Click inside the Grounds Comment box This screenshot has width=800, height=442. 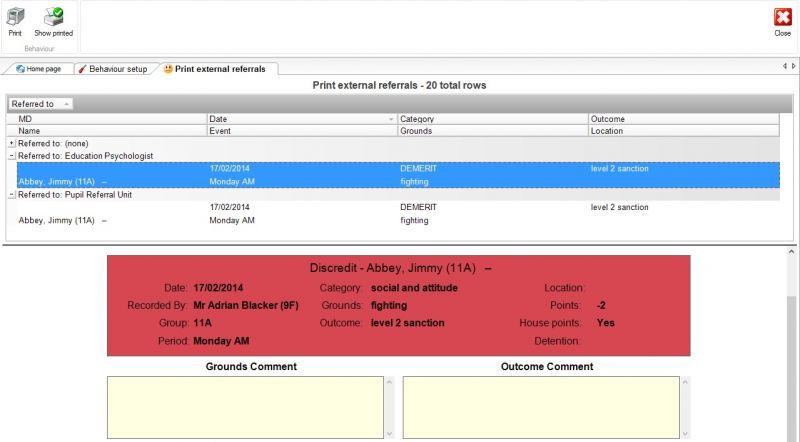(x=245, y=407)
